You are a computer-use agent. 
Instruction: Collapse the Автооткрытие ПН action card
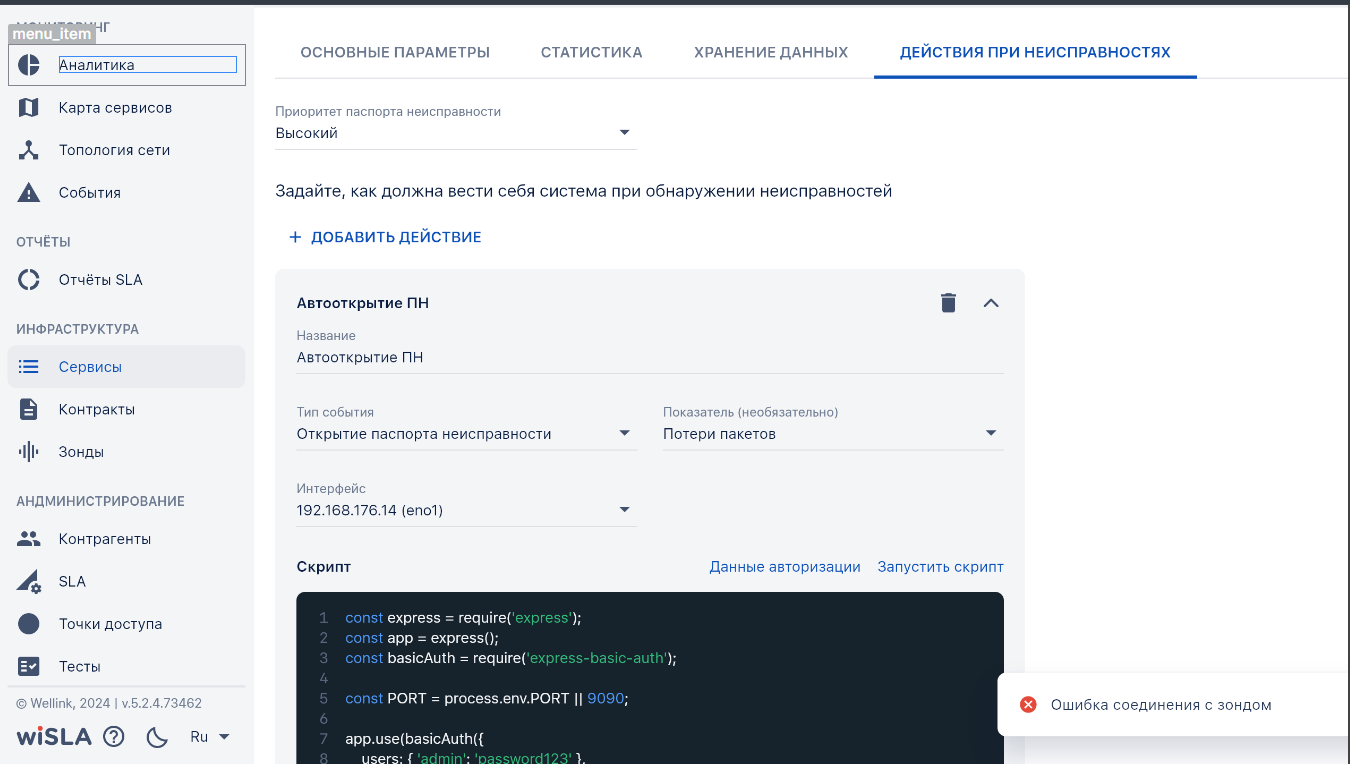click(x=991, y=303)
